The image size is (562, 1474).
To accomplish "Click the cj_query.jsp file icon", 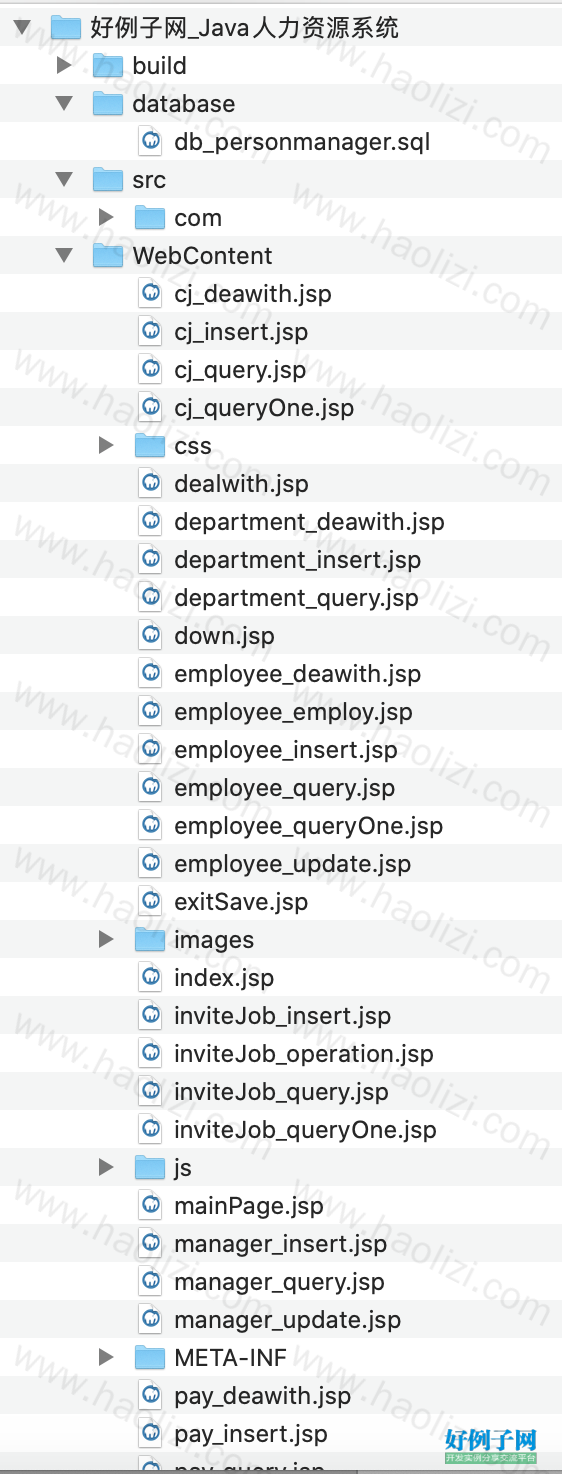I will (x=150, y=370).
